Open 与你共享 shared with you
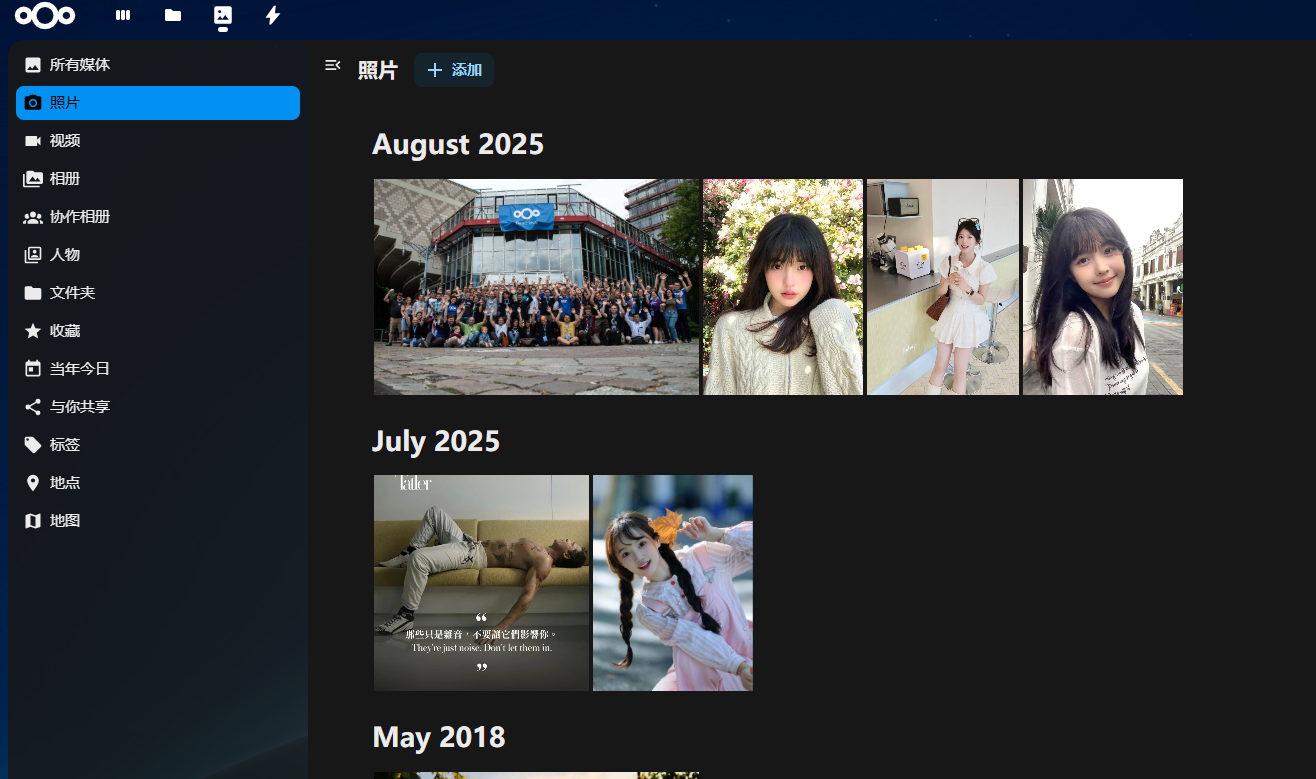 click(158, 407)
